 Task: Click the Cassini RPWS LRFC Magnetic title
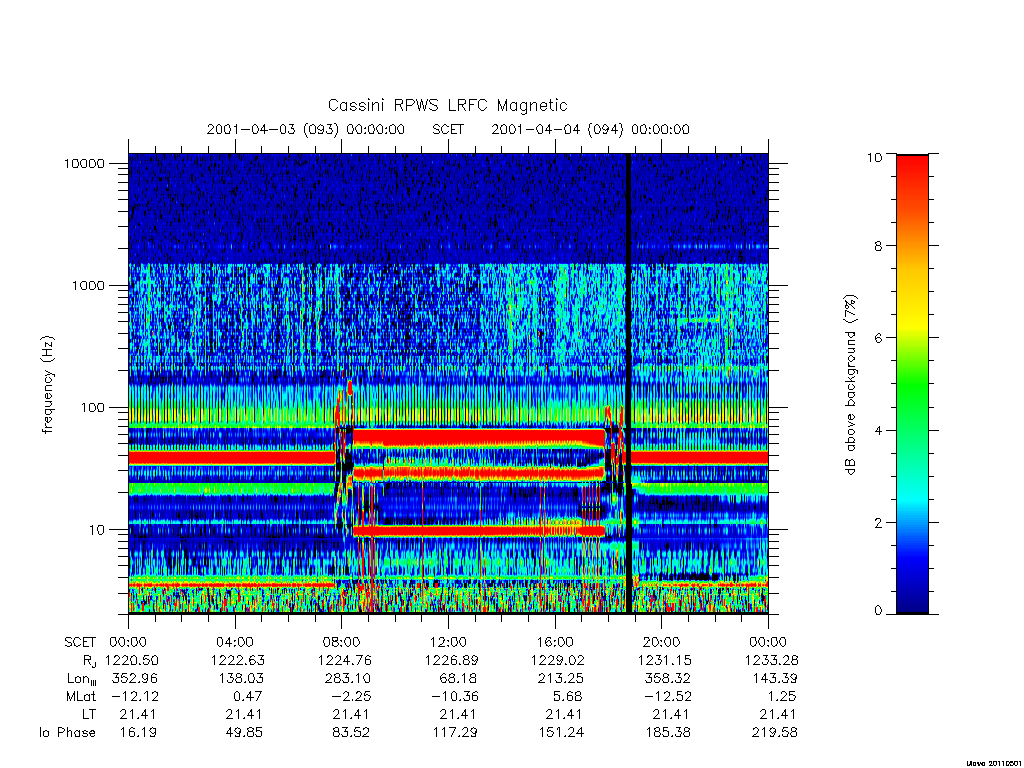click(x=447, y=105)
